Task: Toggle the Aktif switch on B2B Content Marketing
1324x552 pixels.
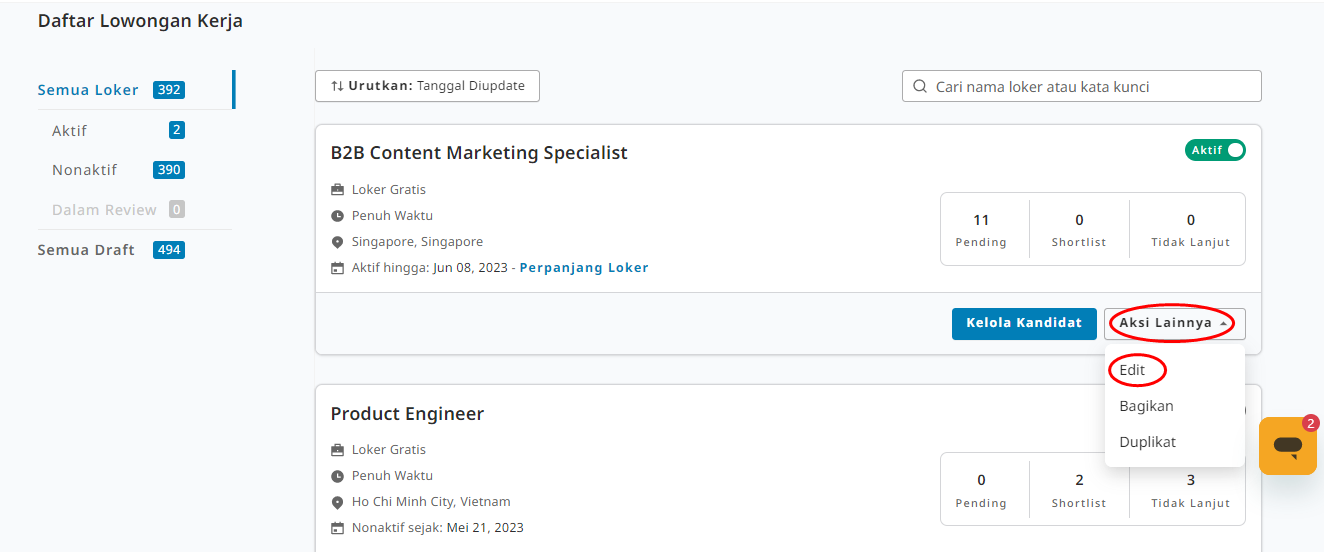Action: (1215, 150)
